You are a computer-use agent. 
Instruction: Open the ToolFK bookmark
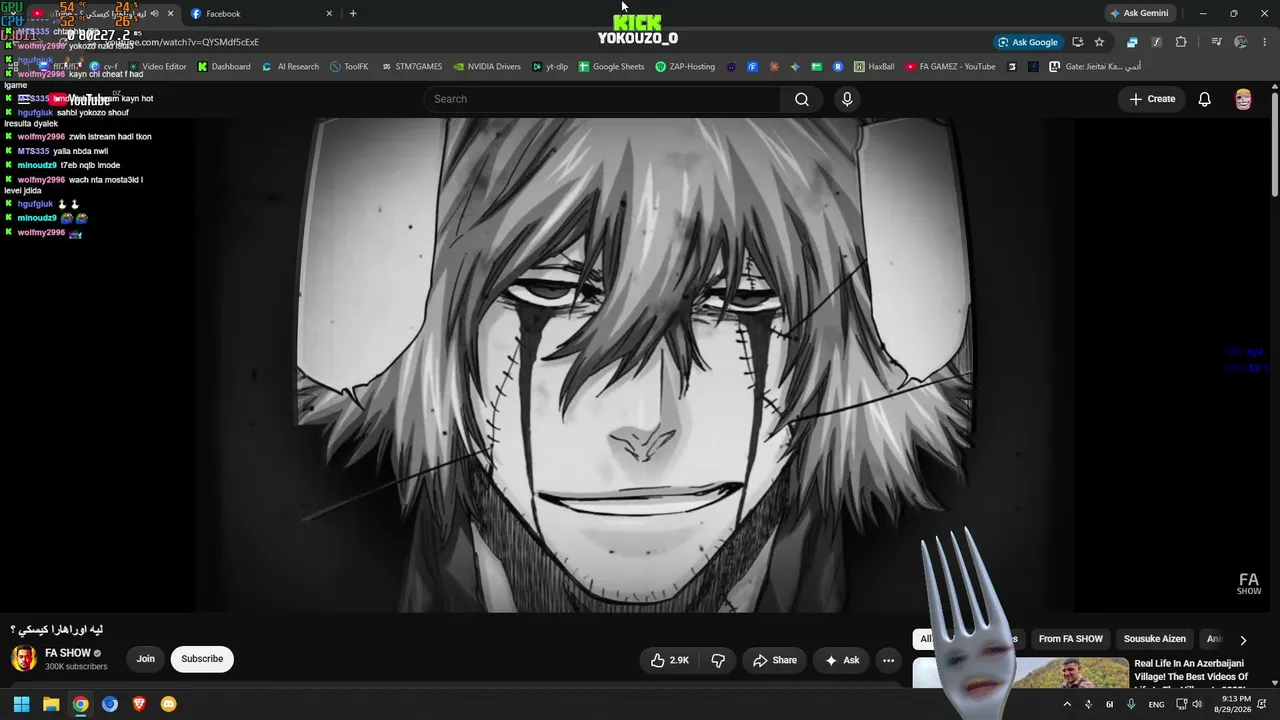tap(348, 67)
